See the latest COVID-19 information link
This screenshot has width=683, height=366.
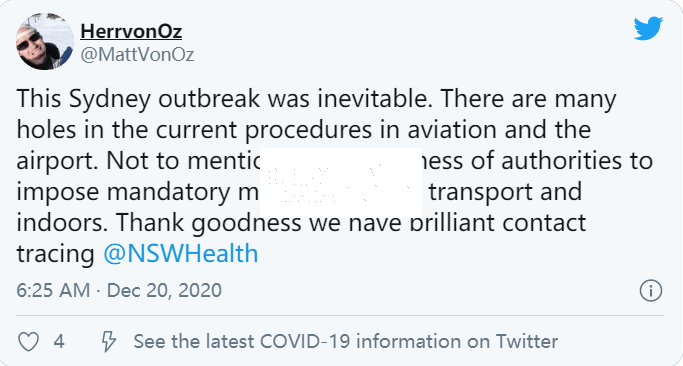click(345, 342)
